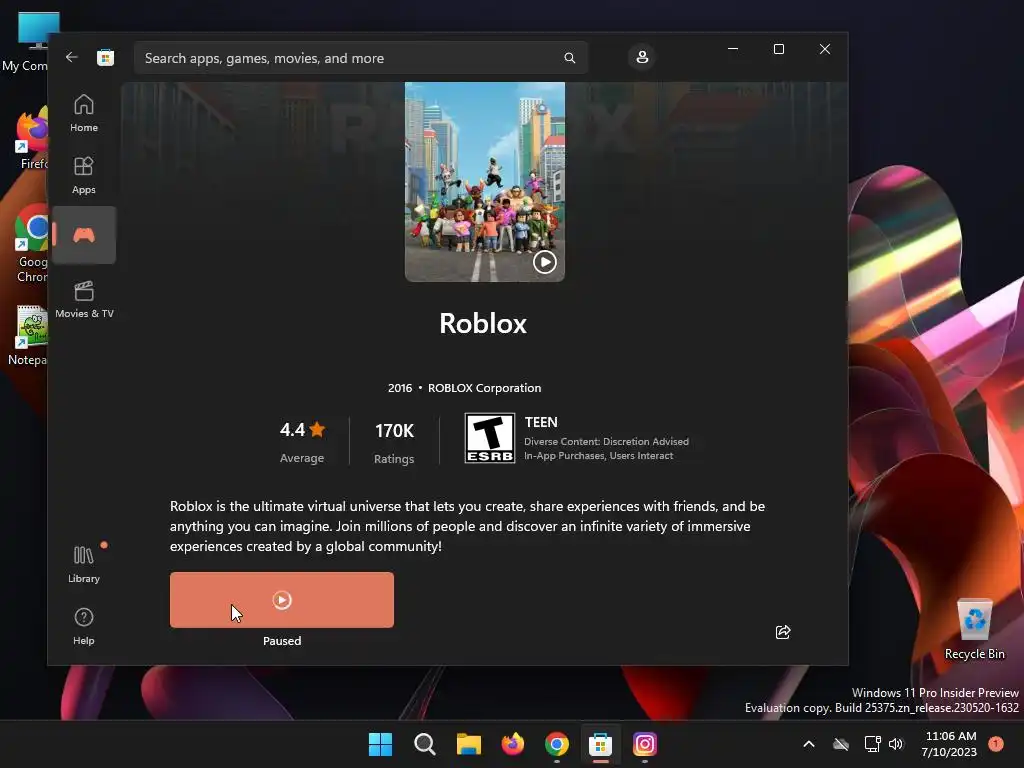Image resolution: width=1024 pixels, height=768 pixels.
Task: Open the Library in sidebar
Action: (x=84, y=564)
